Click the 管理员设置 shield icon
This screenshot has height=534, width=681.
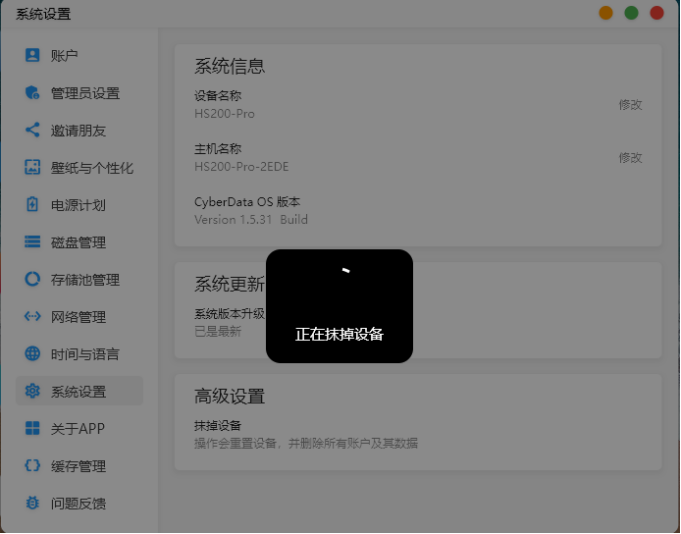point(33,93)
